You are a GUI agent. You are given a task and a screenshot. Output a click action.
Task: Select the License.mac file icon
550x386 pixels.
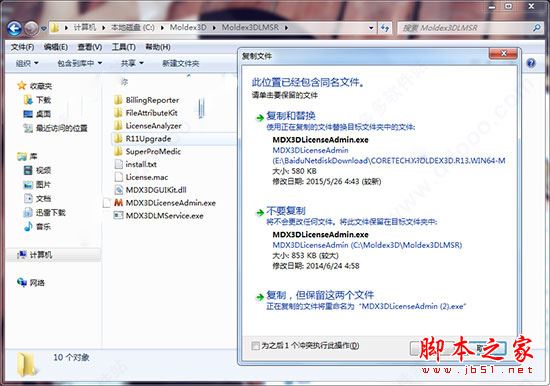pyautogui.click(x=118, y=177)
